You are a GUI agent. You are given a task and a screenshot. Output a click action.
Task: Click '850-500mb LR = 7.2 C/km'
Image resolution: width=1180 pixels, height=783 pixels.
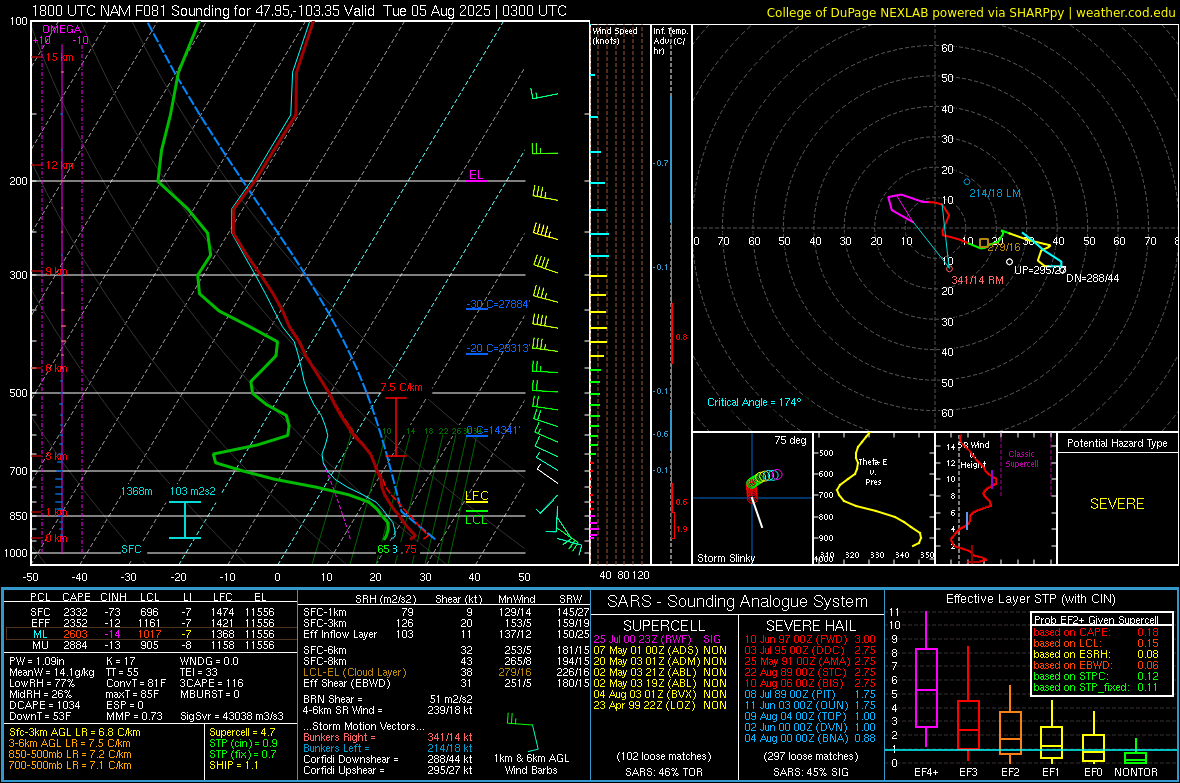tap(70, 754)
